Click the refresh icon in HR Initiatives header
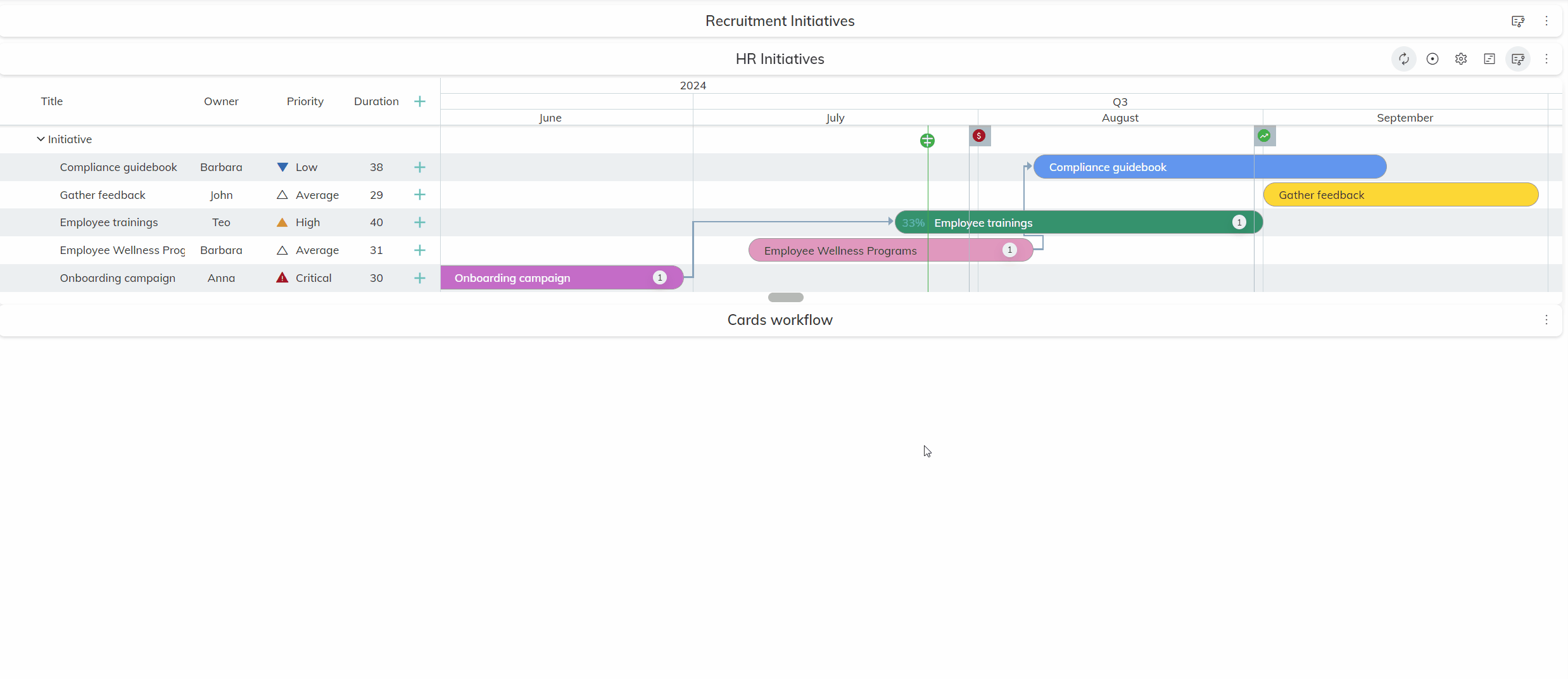Image resolution: width=1568 pixels, height=679 pixels. tap(1404, 59)
